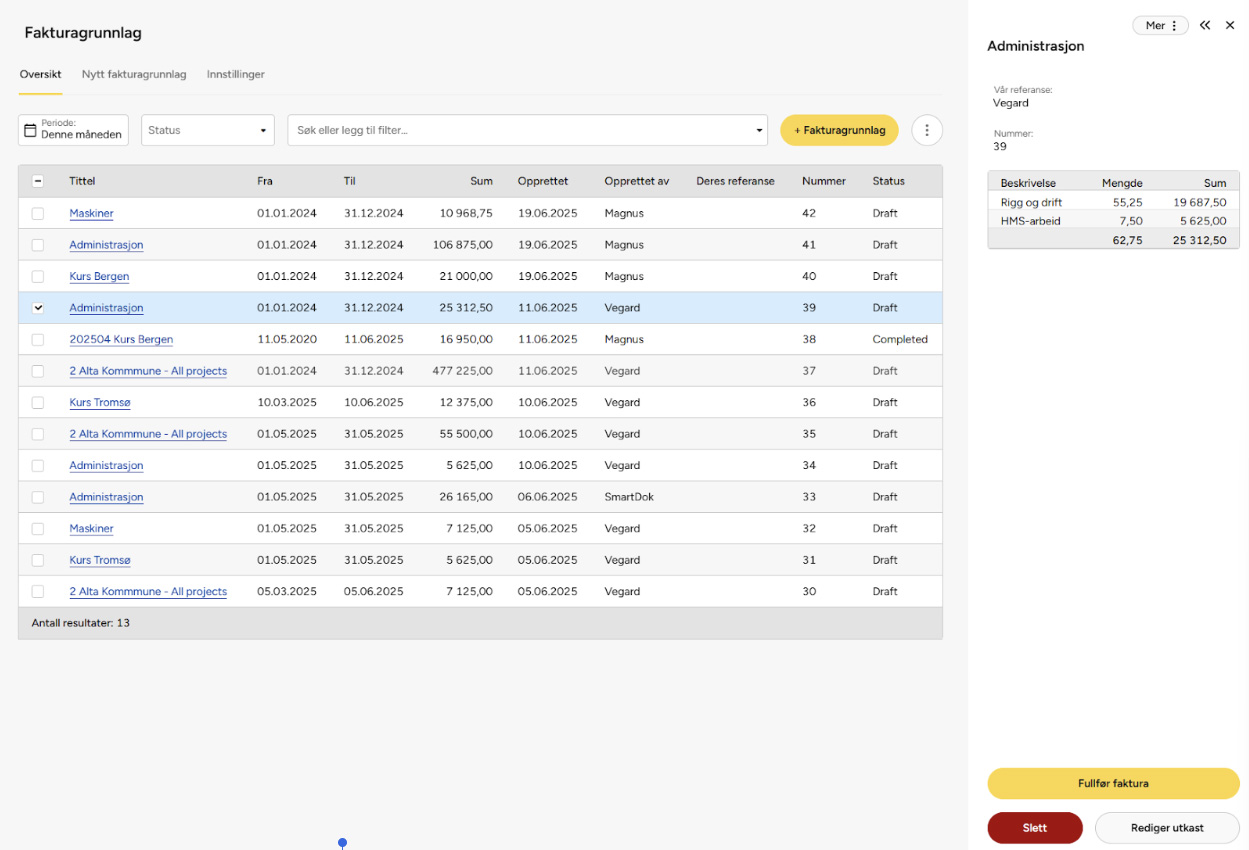
Task: Open the 202504 Kurs Bergen link
Action: click(x=121, y=340)
